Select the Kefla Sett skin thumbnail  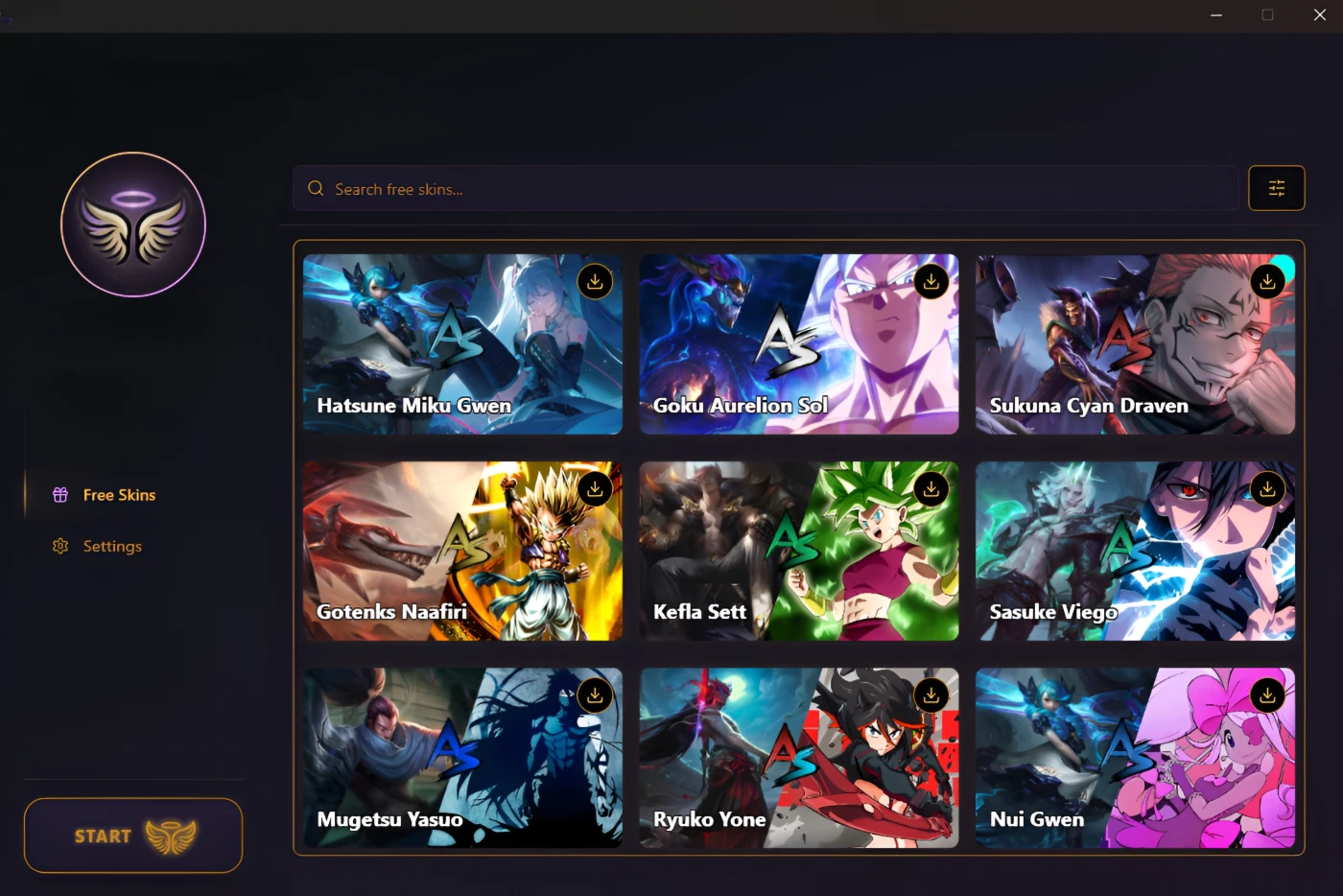799,551
